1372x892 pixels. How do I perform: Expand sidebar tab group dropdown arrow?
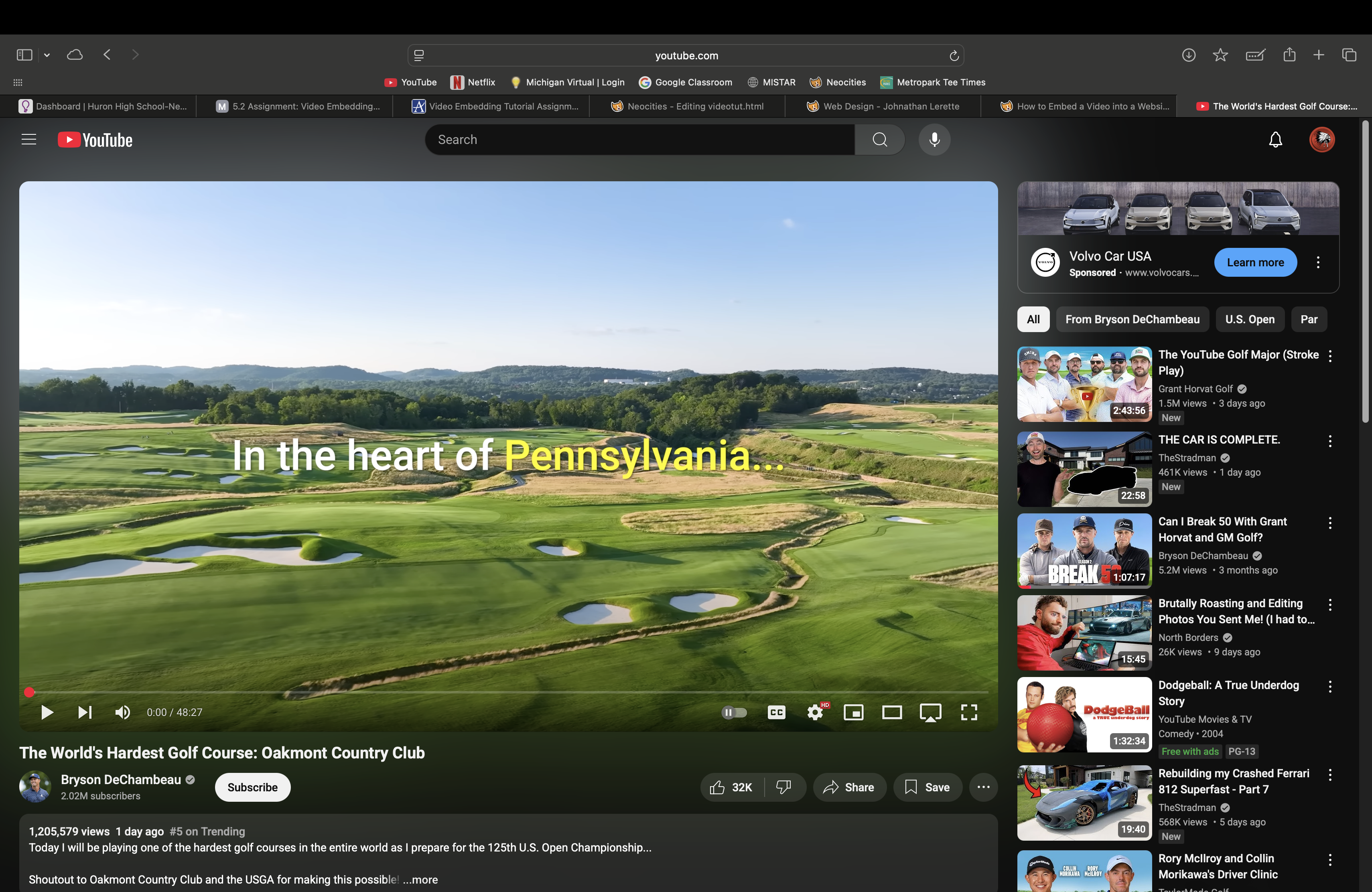47,55
